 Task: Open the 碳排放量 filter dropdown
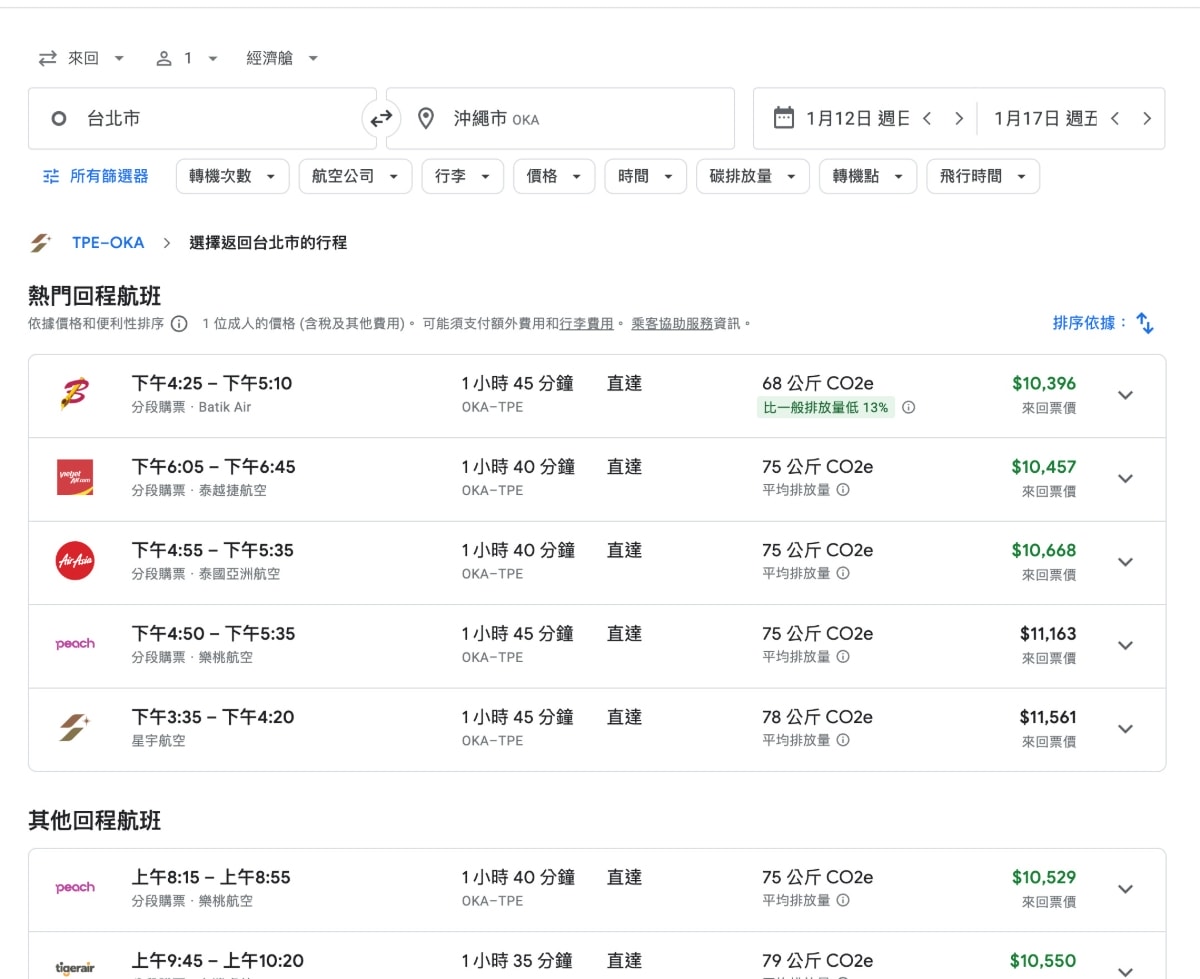click(753, 176)
